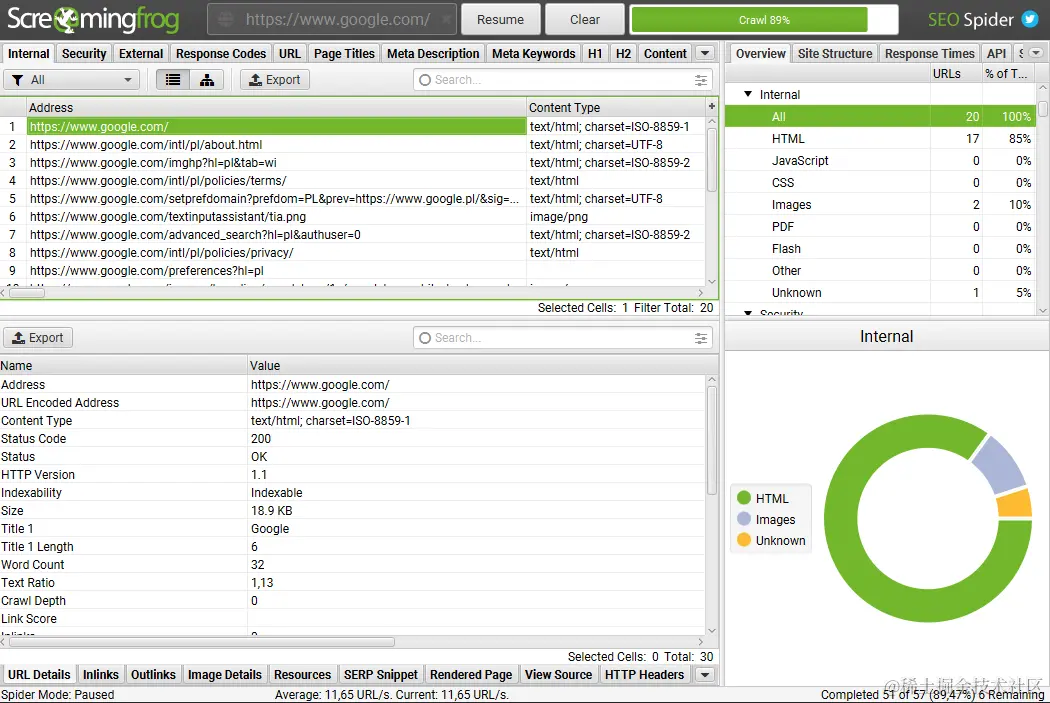
Task: Open the Inlinks bottom tab
Action: 100,674
